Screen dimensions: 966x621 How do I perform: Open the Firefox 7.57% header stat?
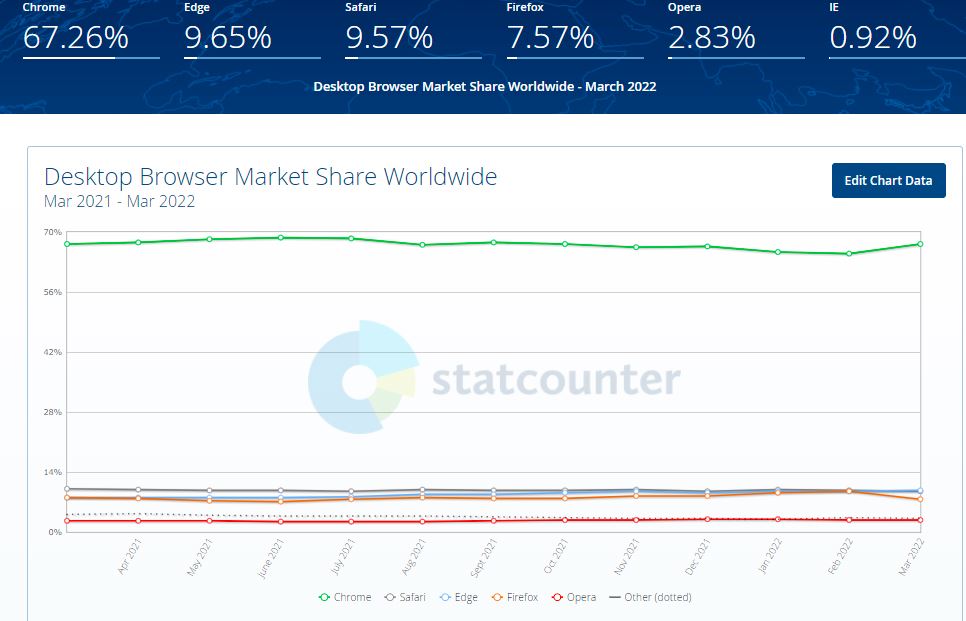550,38
